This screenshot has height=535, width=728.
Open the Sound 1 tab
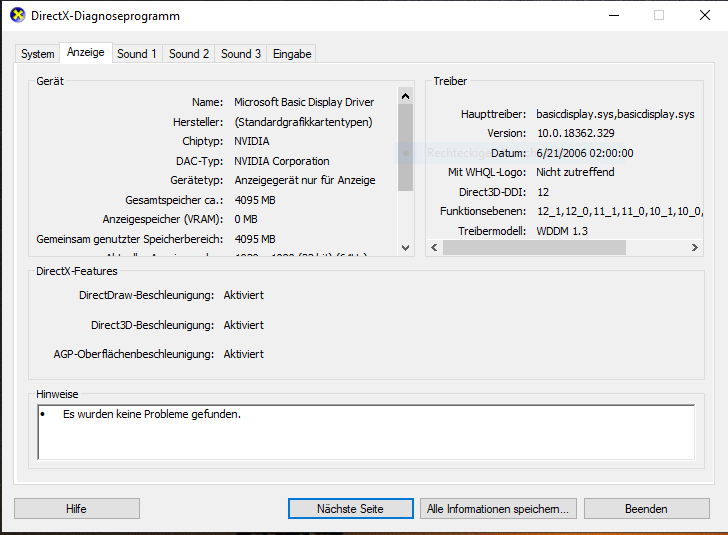[136, 54]
